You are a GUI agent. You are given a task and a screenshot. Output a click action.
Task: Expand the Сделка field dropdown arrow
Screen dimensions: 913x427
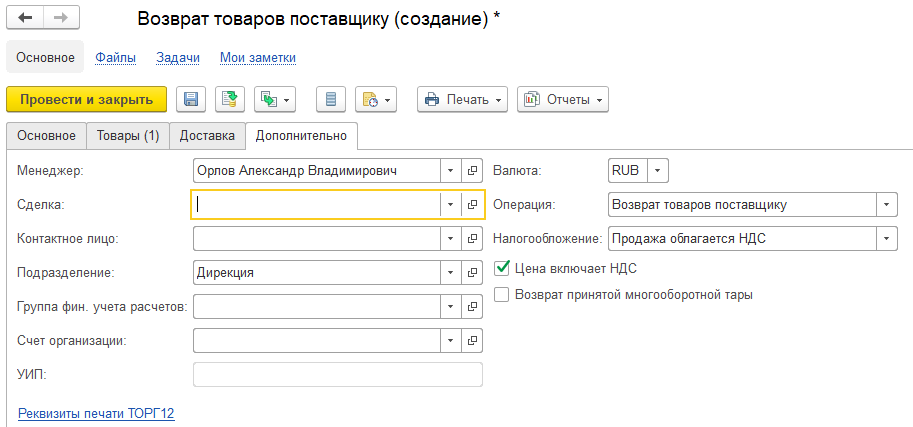click(x=450, y=204)
